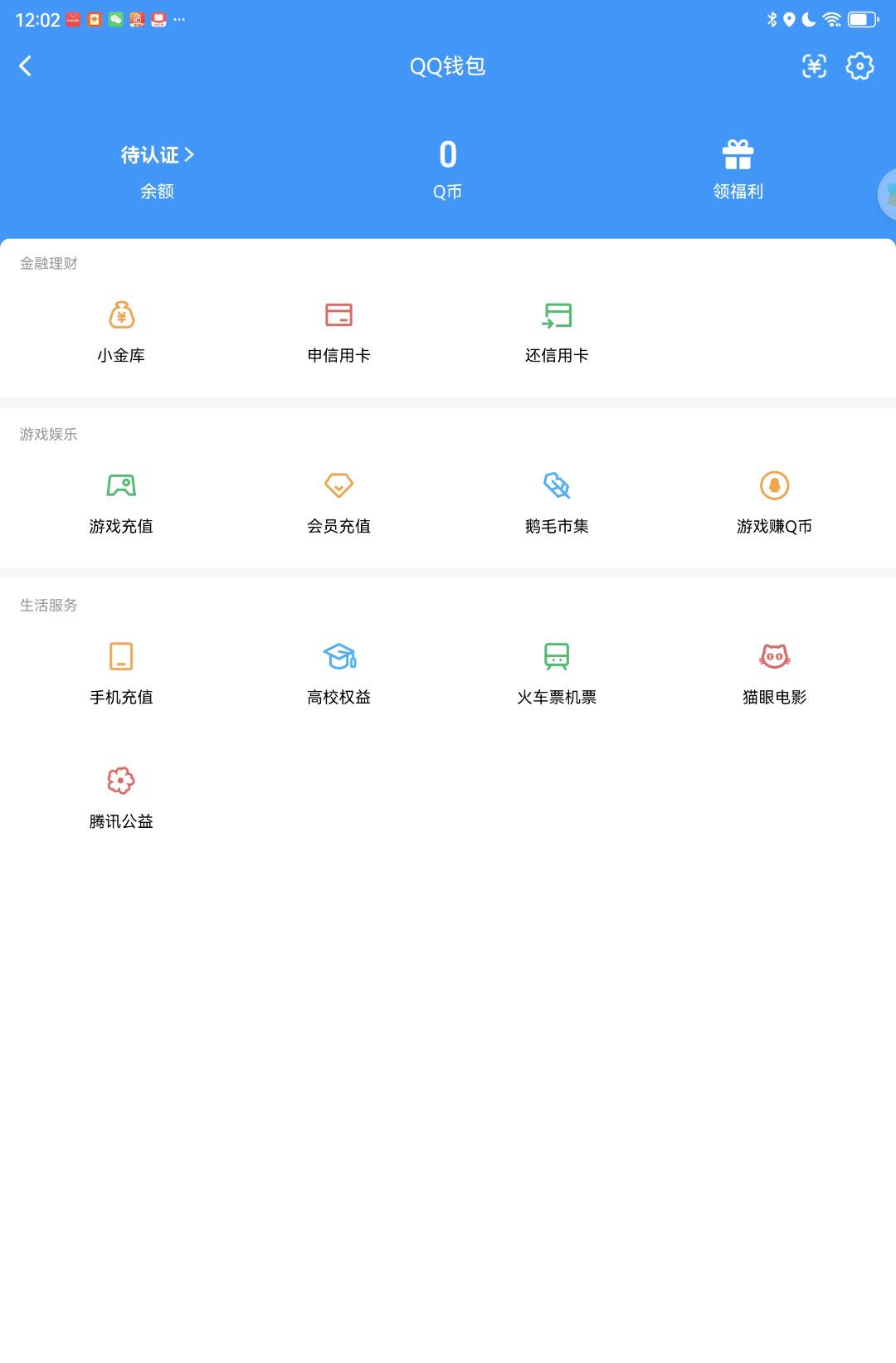Screen dimensions: 896x1363
Task: Go back using the top-left arrow
Action: pyautogui.click(x=26, y=66)
